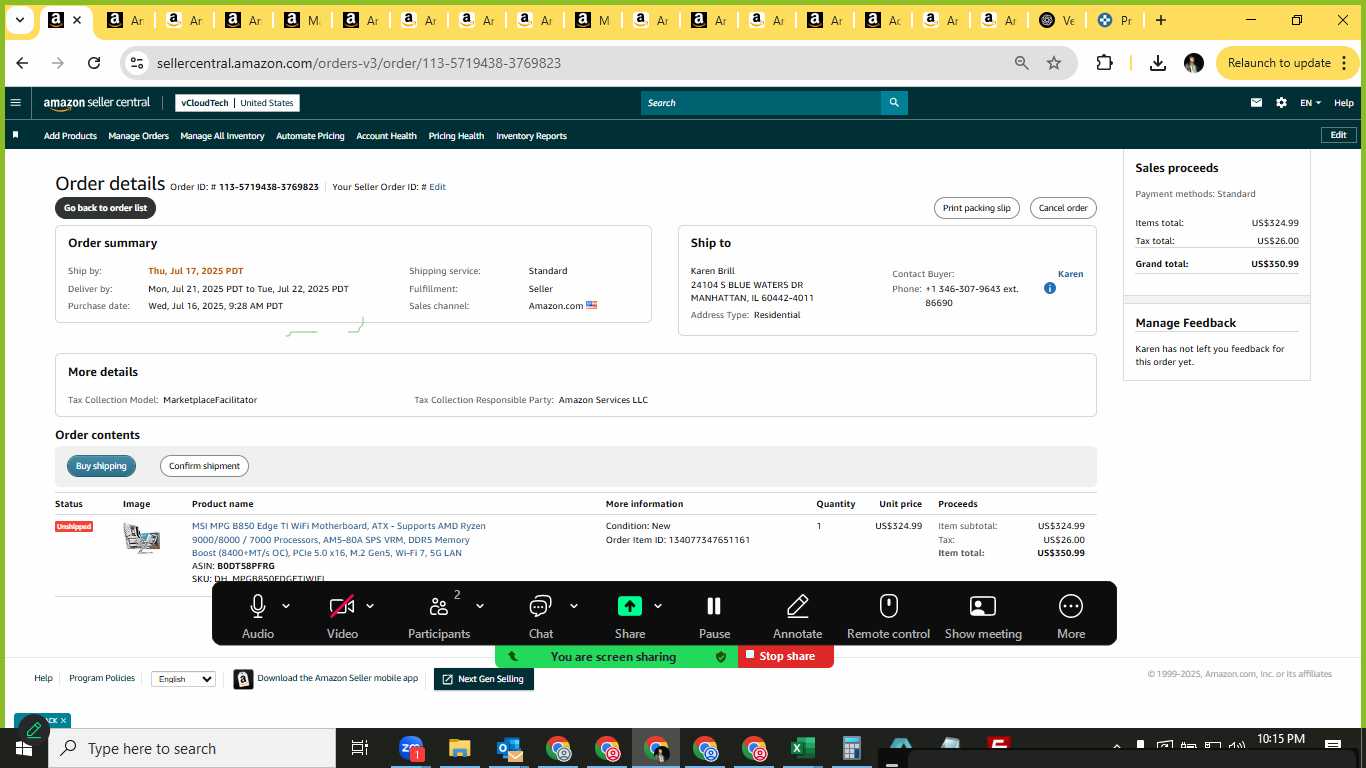Screen dimensions: 1366x768
Task: Click Cancel order button
Action: point(1063,208)
